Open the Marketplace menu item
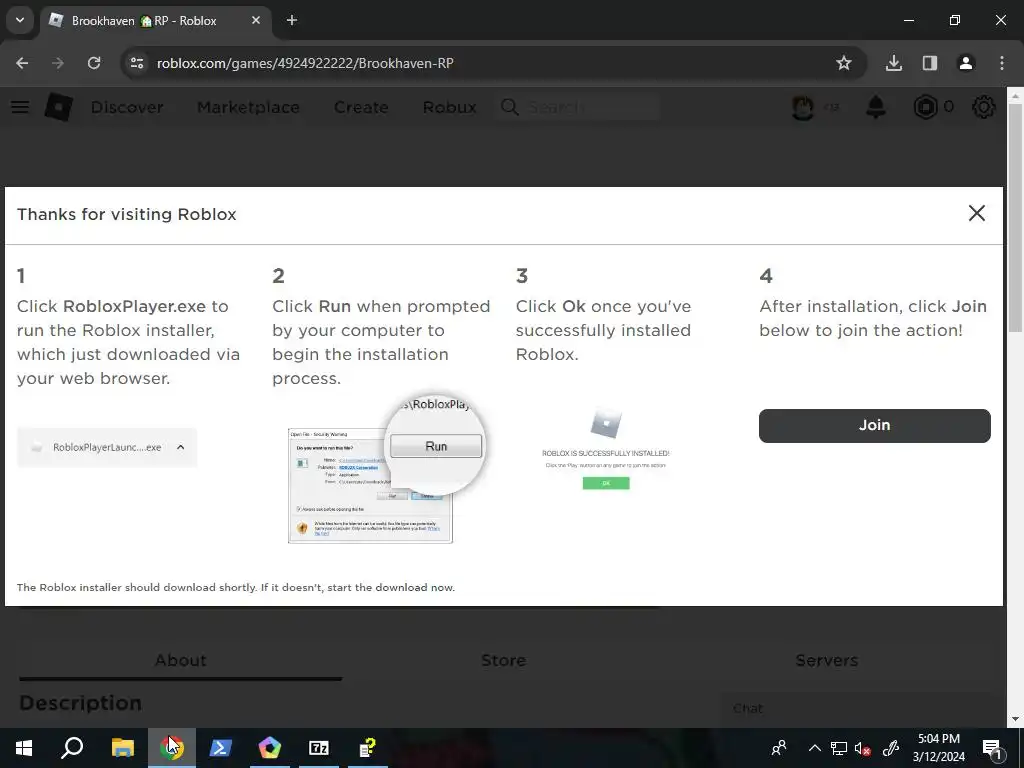The image size is (1024, 768). click(x=249, y=107)
